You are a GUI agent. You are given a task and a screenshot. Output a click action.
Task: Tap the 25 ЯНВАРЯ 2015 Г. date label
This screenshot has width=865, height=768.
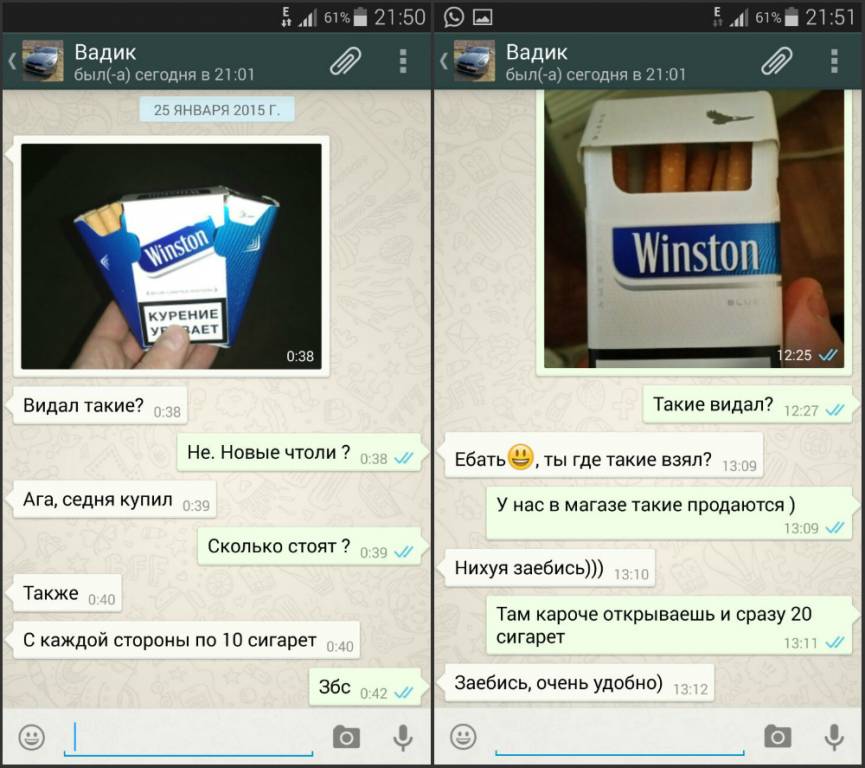(x=217, y=110)
